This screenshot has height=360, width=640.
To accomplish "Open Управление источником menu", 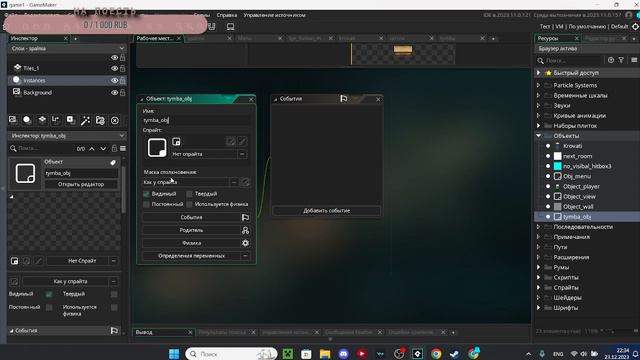I will point(274,15).
